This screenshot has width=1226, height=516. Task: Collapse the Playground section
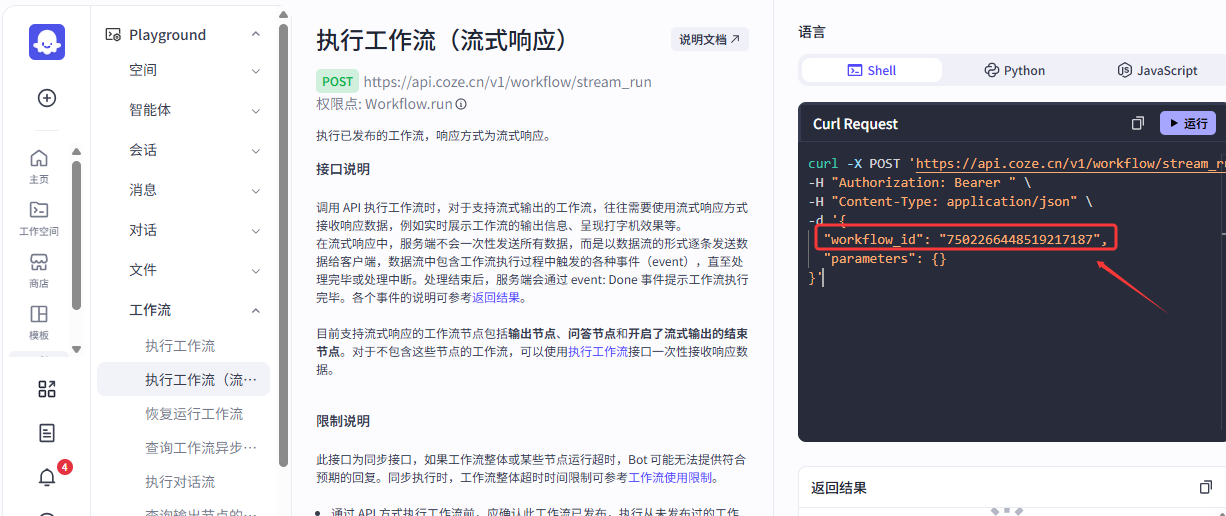click(x=256, y=35)
